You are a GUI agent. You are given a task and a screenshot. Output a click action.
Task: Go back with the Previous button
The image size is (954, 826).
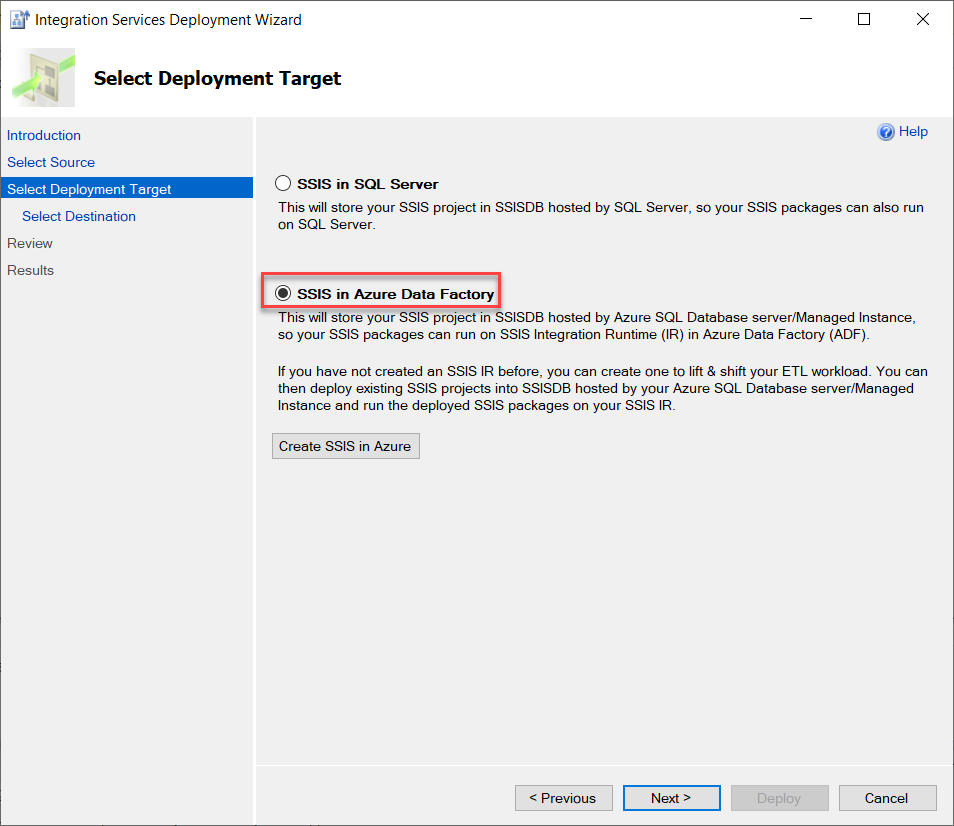pos(563,798)
